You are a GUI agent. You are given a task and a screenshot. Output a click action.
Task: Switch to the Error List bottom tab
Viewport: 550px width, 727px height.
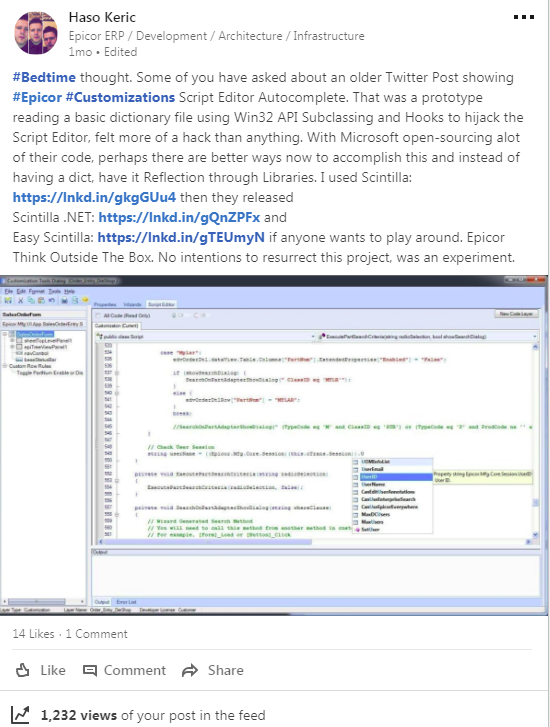(126, 602)
